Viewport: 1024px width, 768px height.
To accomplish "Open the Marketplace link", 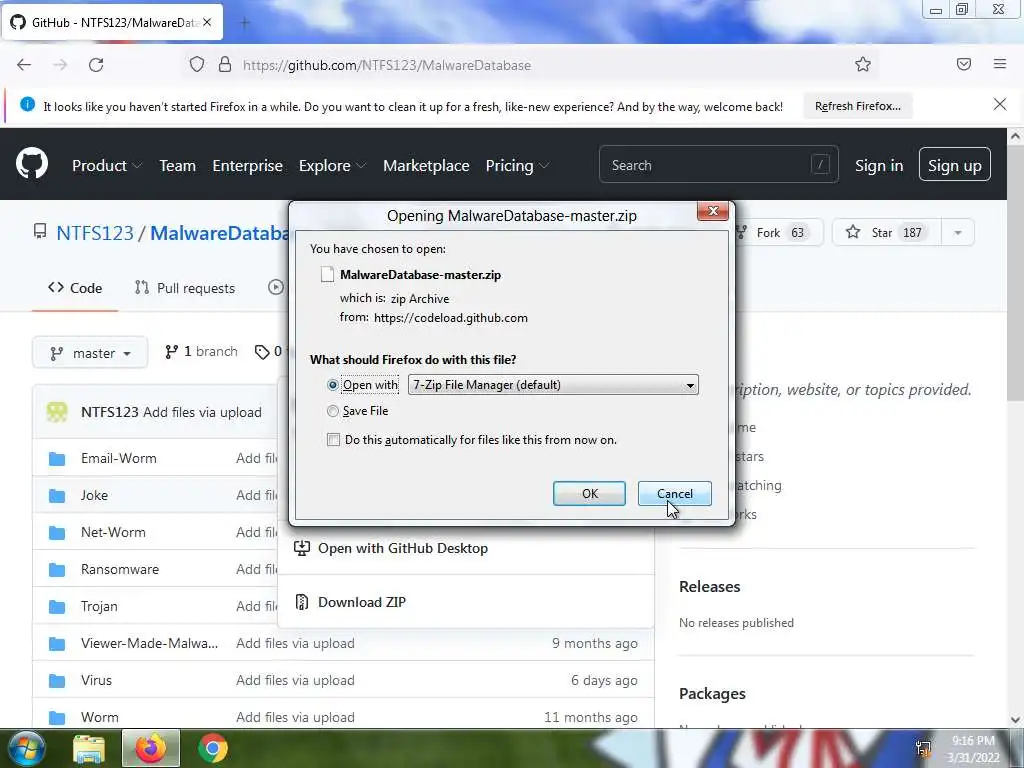I will pyautogui.click(x=426, y=165).
